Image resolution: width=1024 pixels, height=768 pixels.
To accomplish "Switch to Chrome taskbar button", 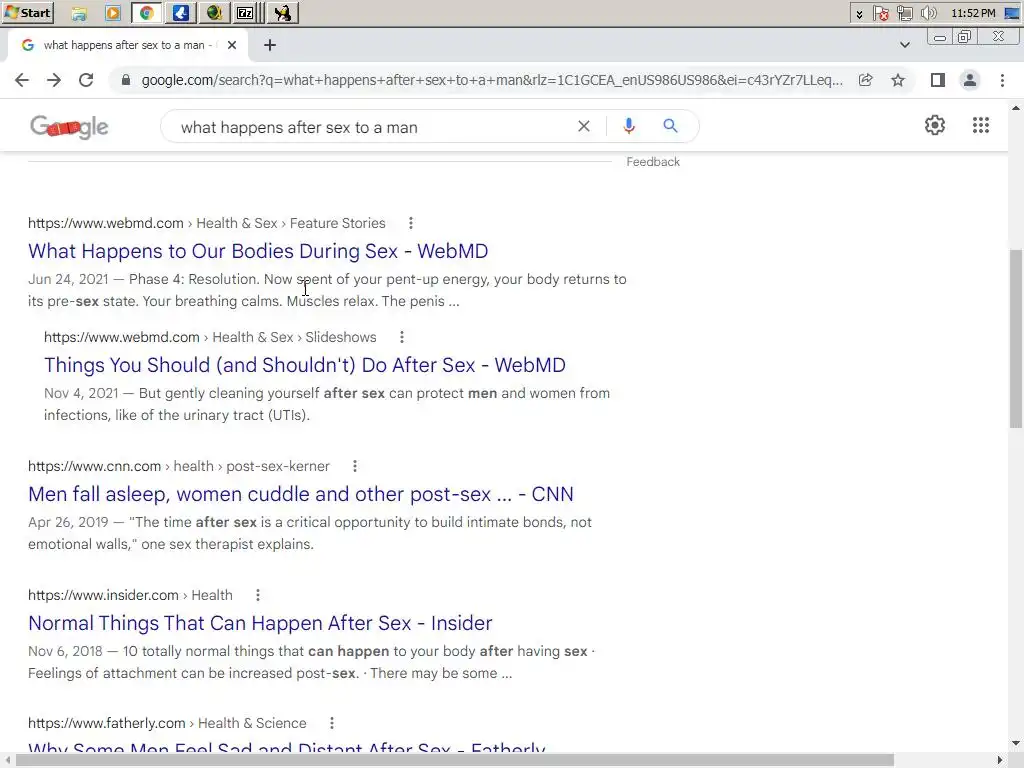I will pyautogui.click(x=147, y=12).
